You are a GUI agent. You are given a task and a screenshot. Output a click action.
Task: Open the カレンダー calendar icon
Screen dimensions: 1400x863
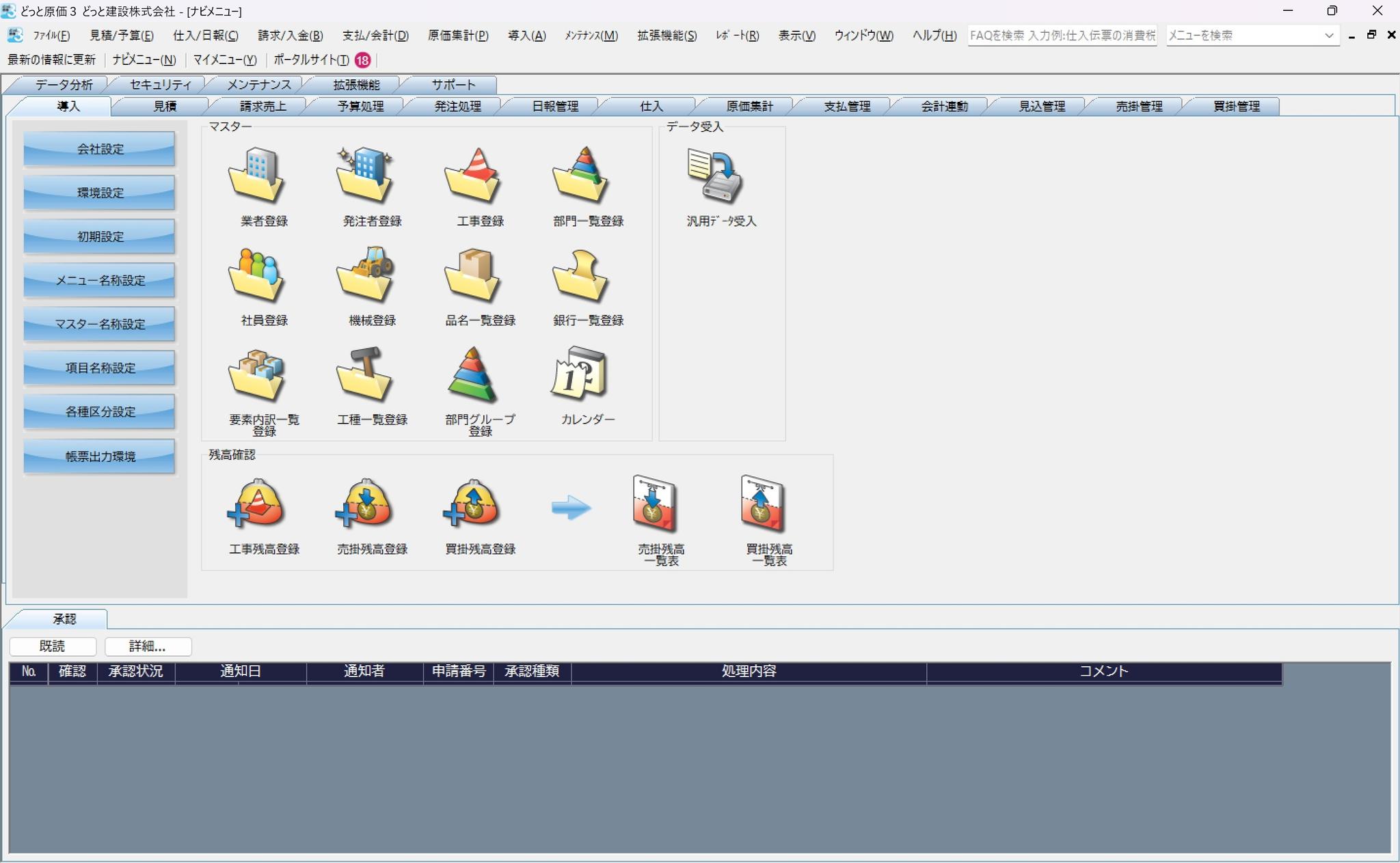pos(580,374)
